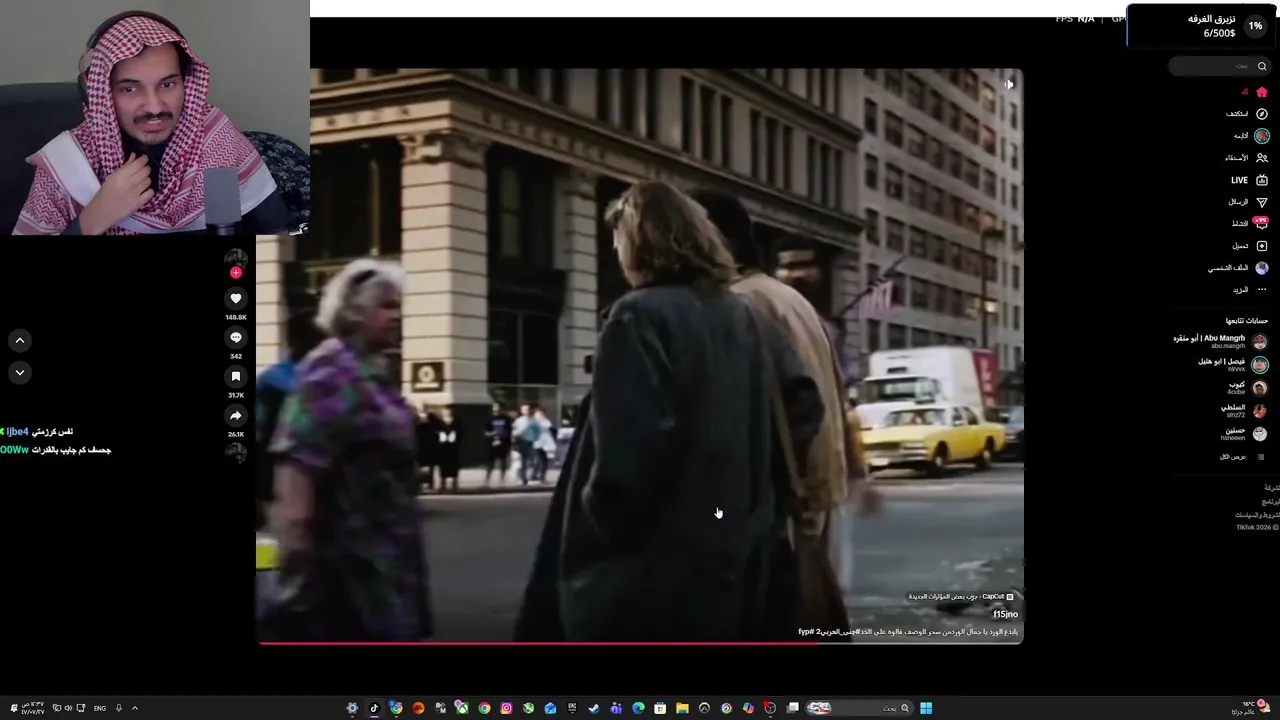This screenshot has width=1280, height=720.
Task: Open the Windows Start button
Action: tap(926, 708)
